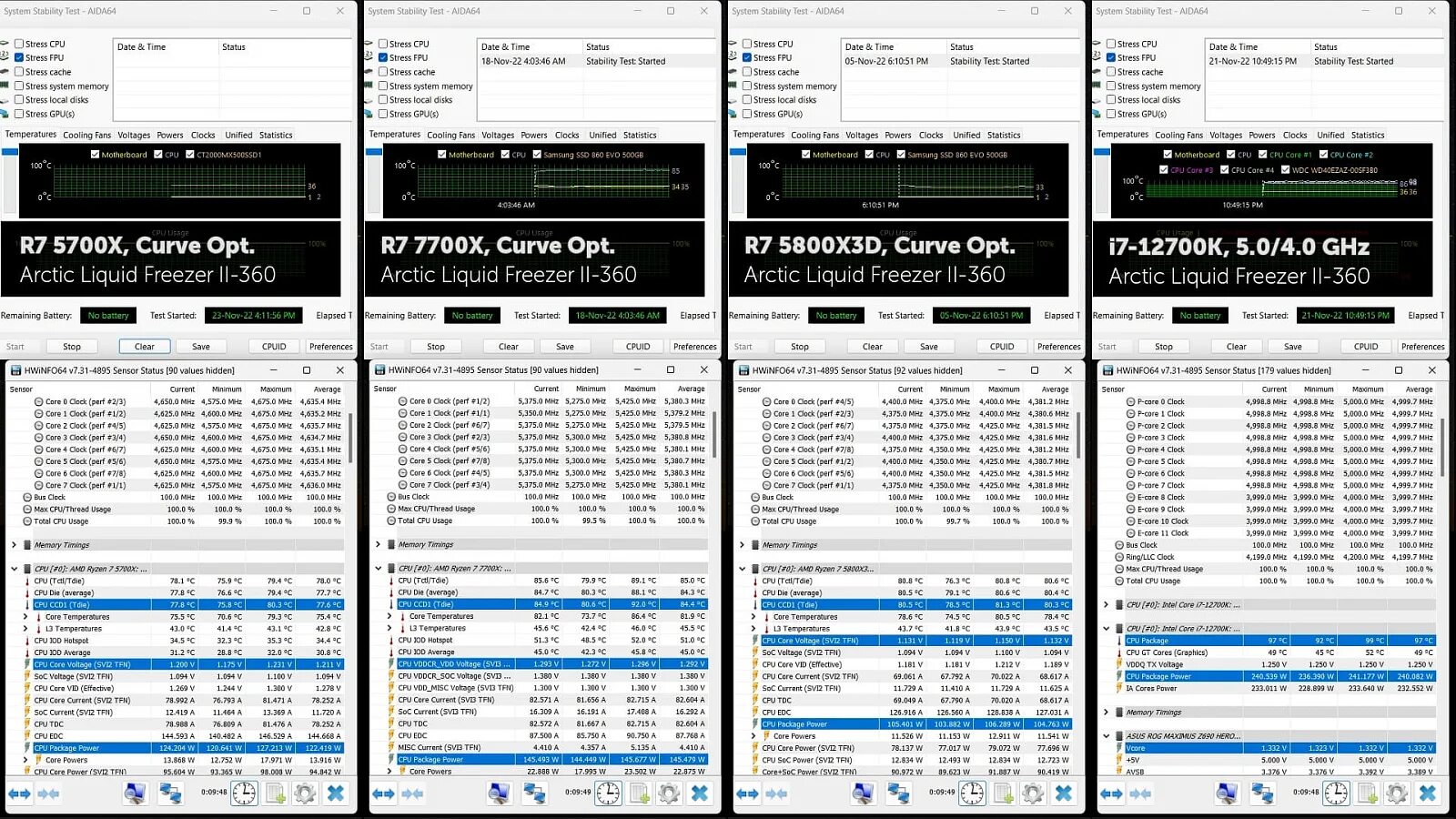
Task: Uncheck the CPU Core #1 graph checkbox
Action: tap(1262, 155)
